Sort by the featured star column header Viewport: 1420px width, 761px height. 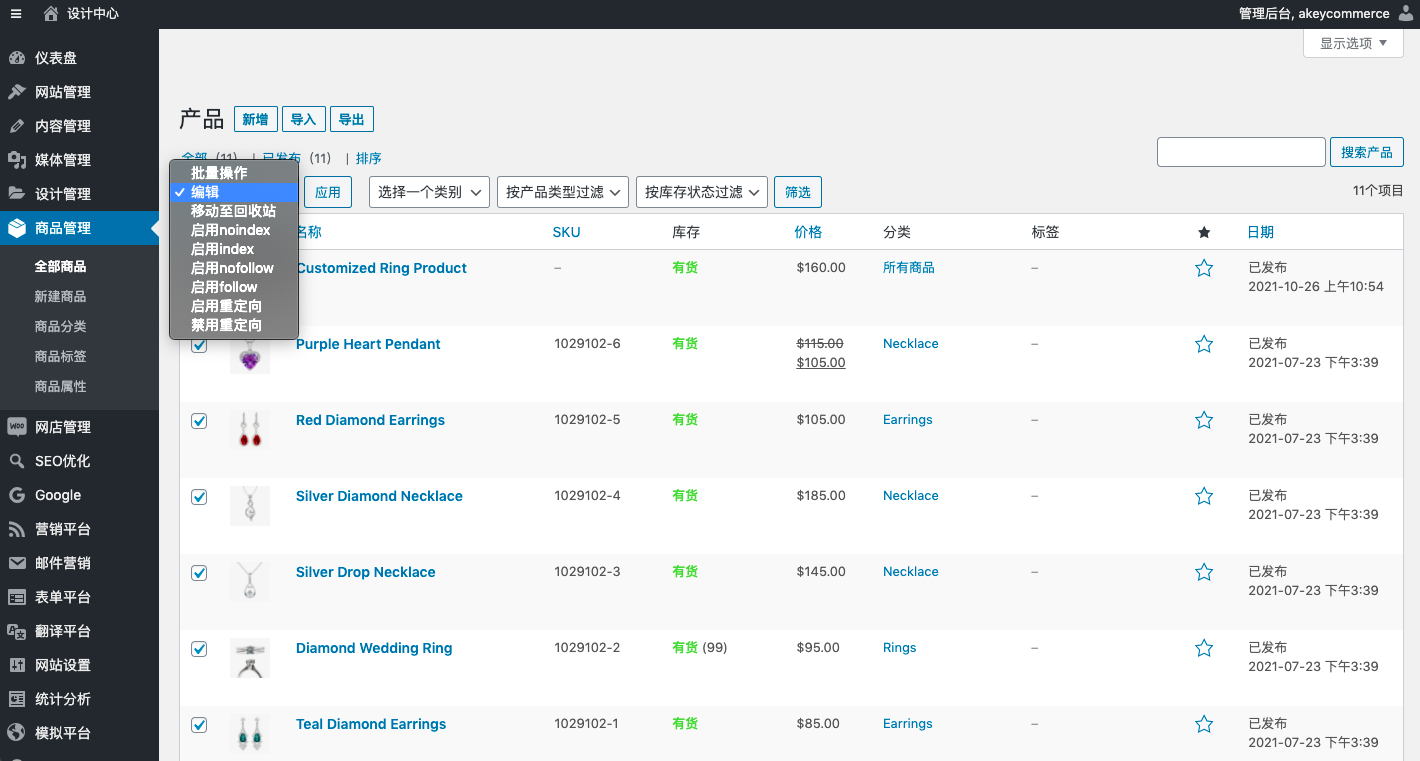coord(1204,232)
